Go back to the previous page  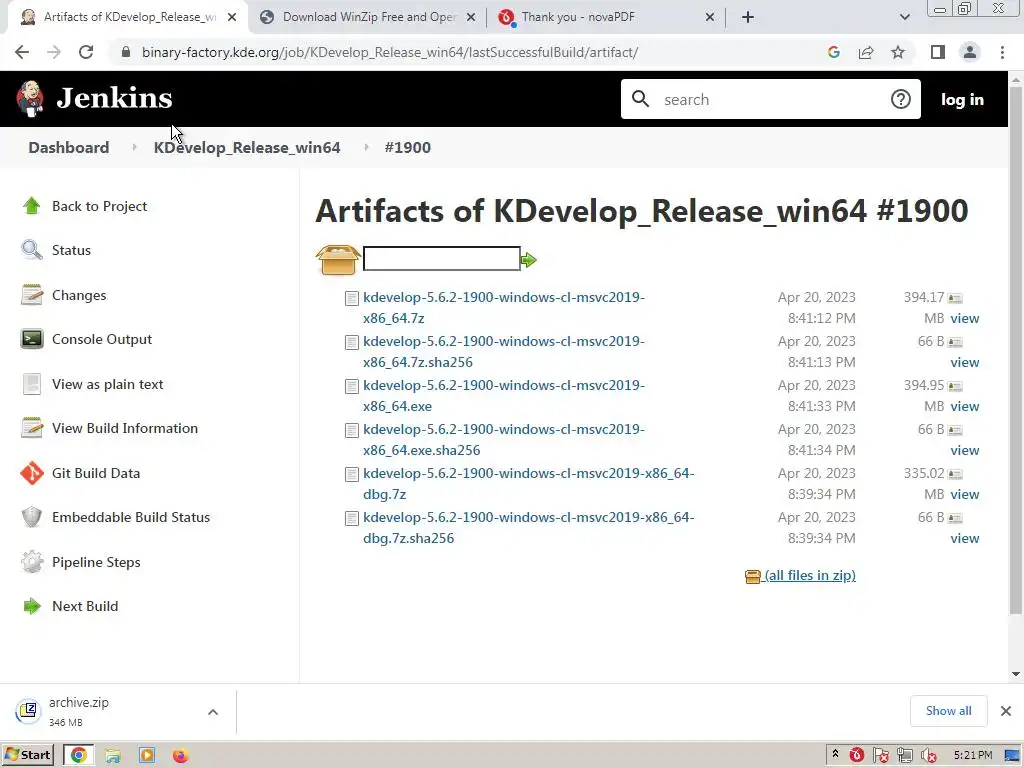[x=22, y=52]
